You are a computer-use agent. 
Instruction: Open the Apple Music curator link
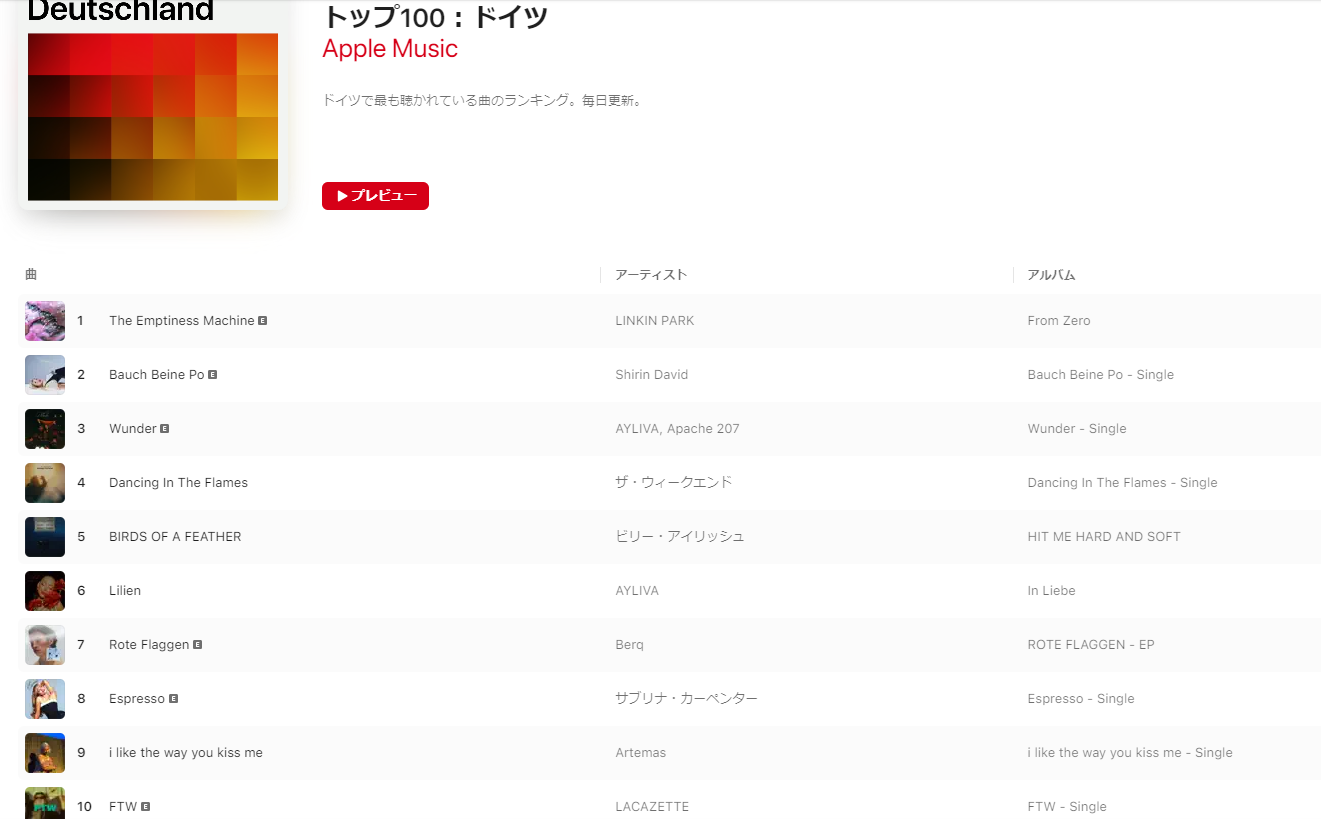click(x=390, y=49)
